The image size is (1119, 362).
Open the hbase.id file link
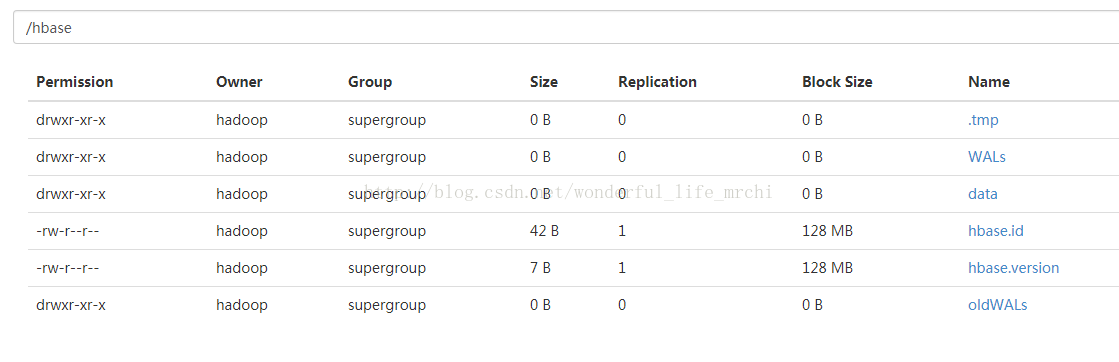click(996, 231)
